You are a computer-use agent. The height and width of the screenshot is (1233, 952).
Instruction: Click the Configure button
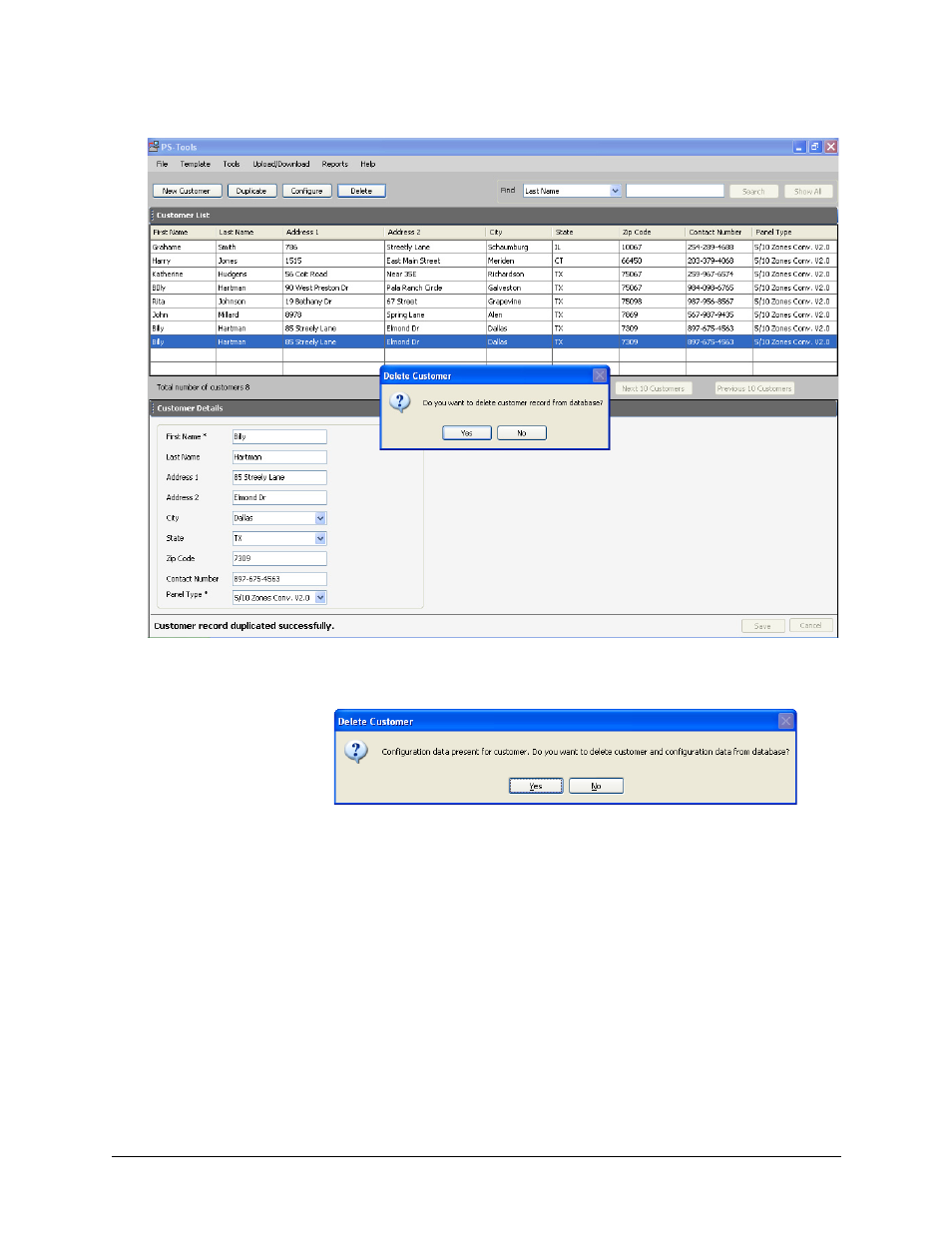pos(307,191)
